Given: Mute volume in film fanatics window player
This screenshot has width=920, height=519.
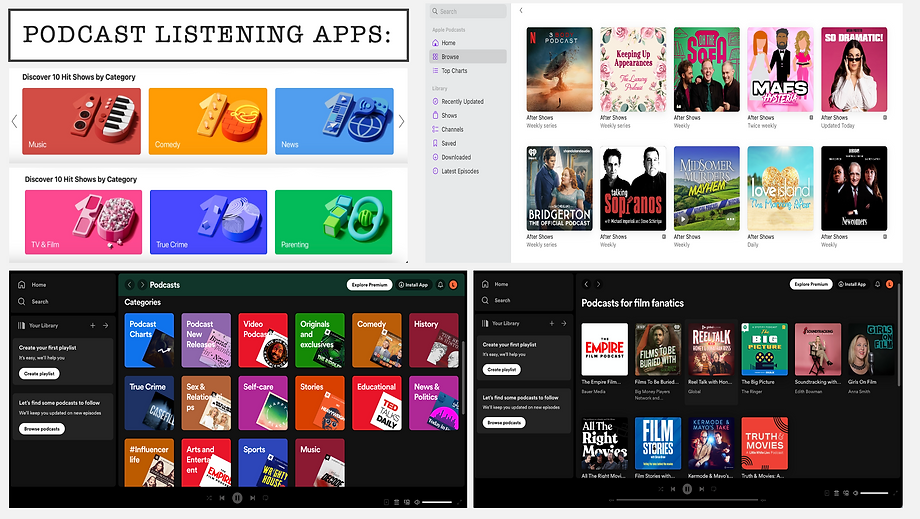Looking at the screenshot, I should tap(855, 493).
